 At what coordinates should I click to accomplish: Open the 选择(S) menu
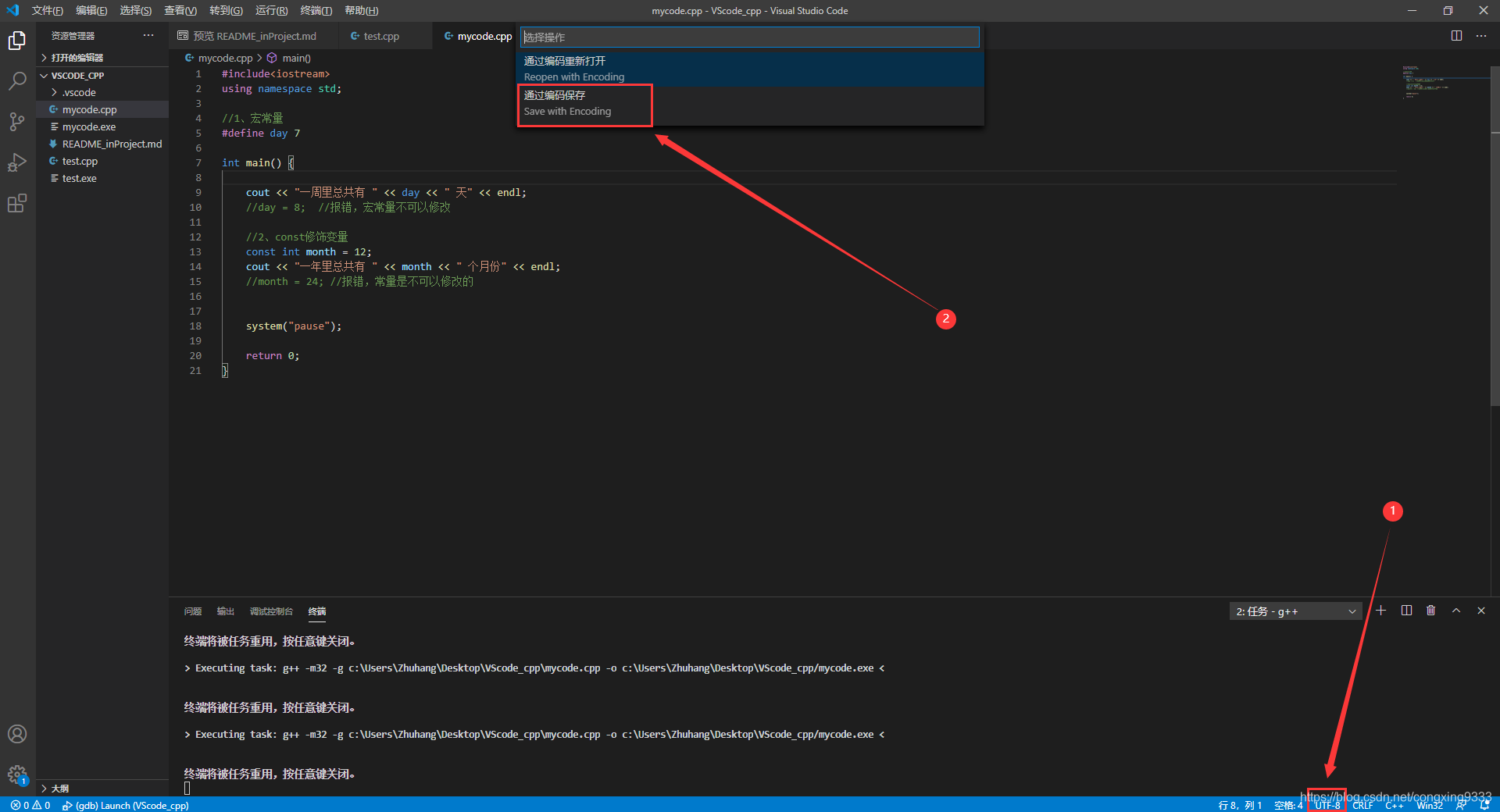(135, 10)
